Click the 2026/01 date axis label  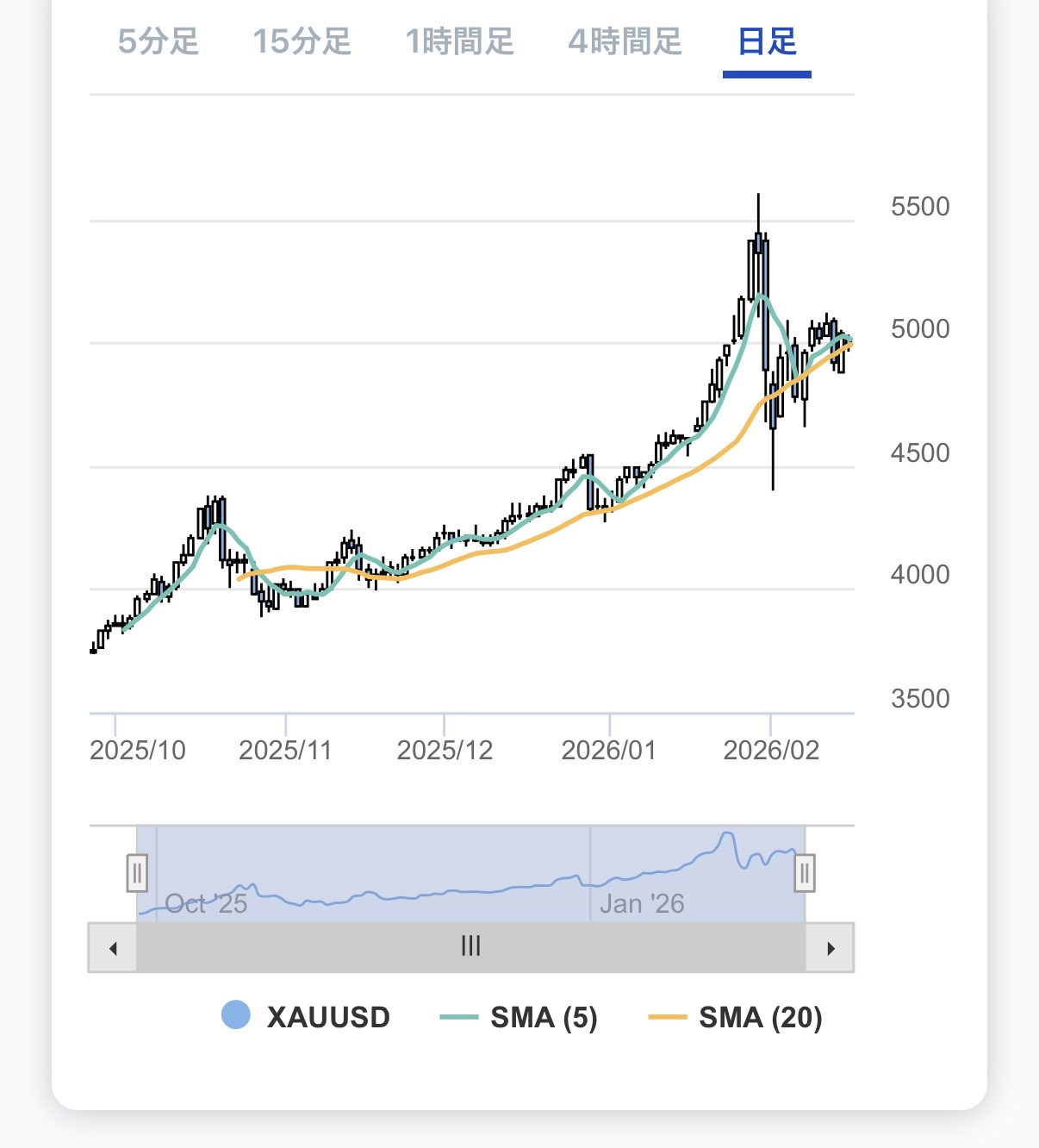pos(608,750)
